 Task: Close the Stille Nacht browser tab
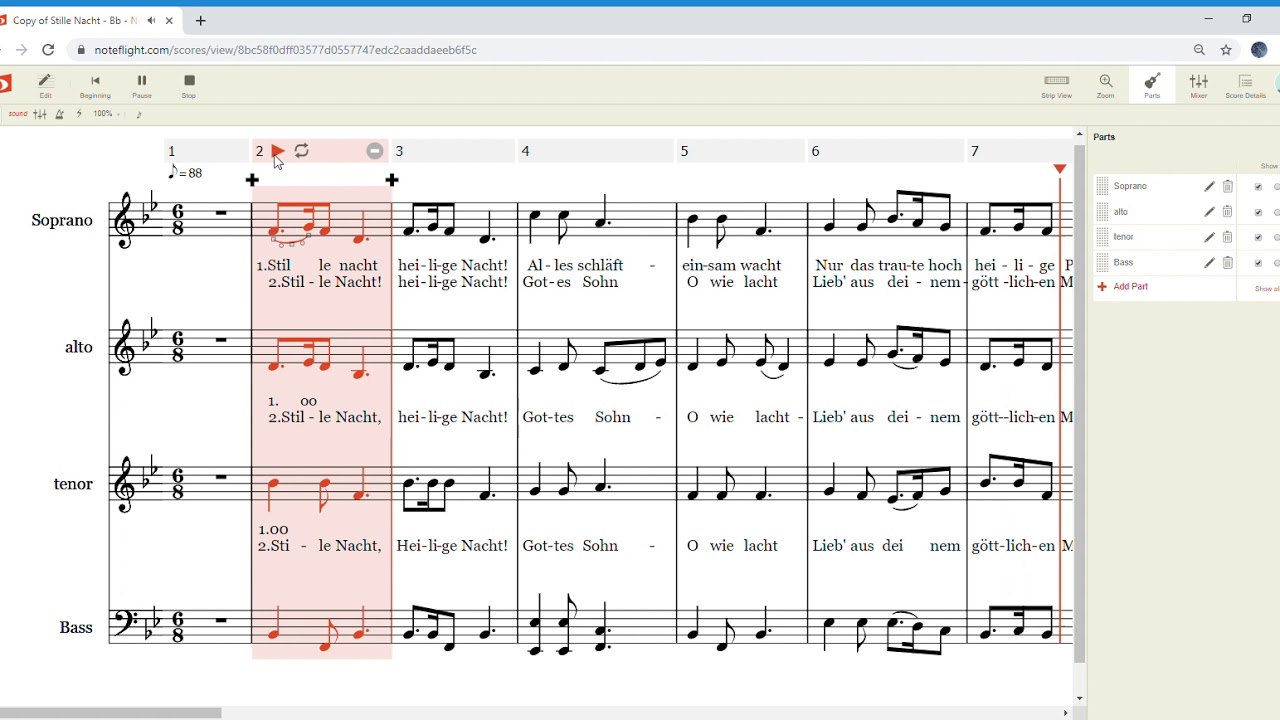coord(170,20)
